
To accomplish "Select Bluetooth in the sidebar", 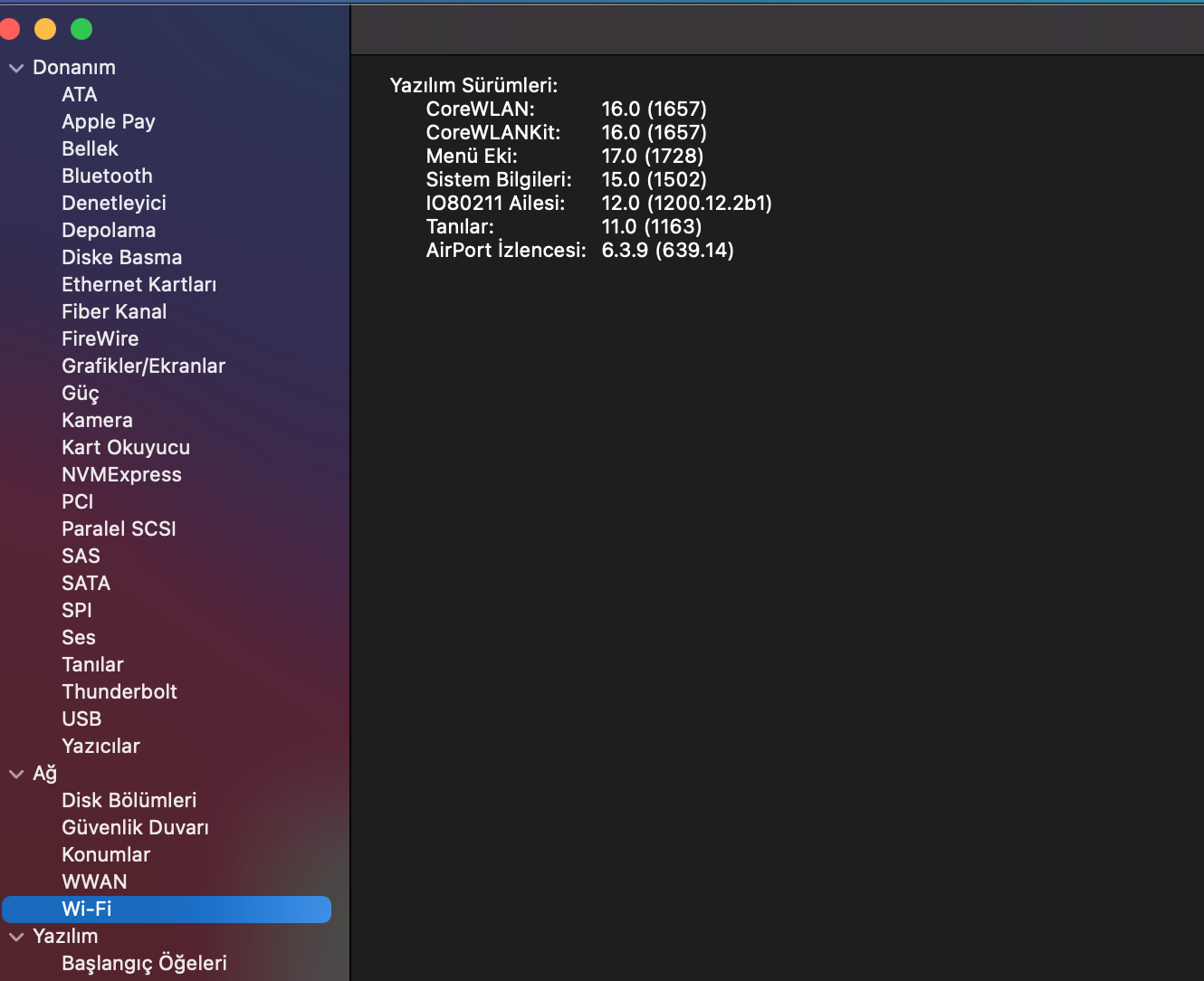I will (107, 176).
